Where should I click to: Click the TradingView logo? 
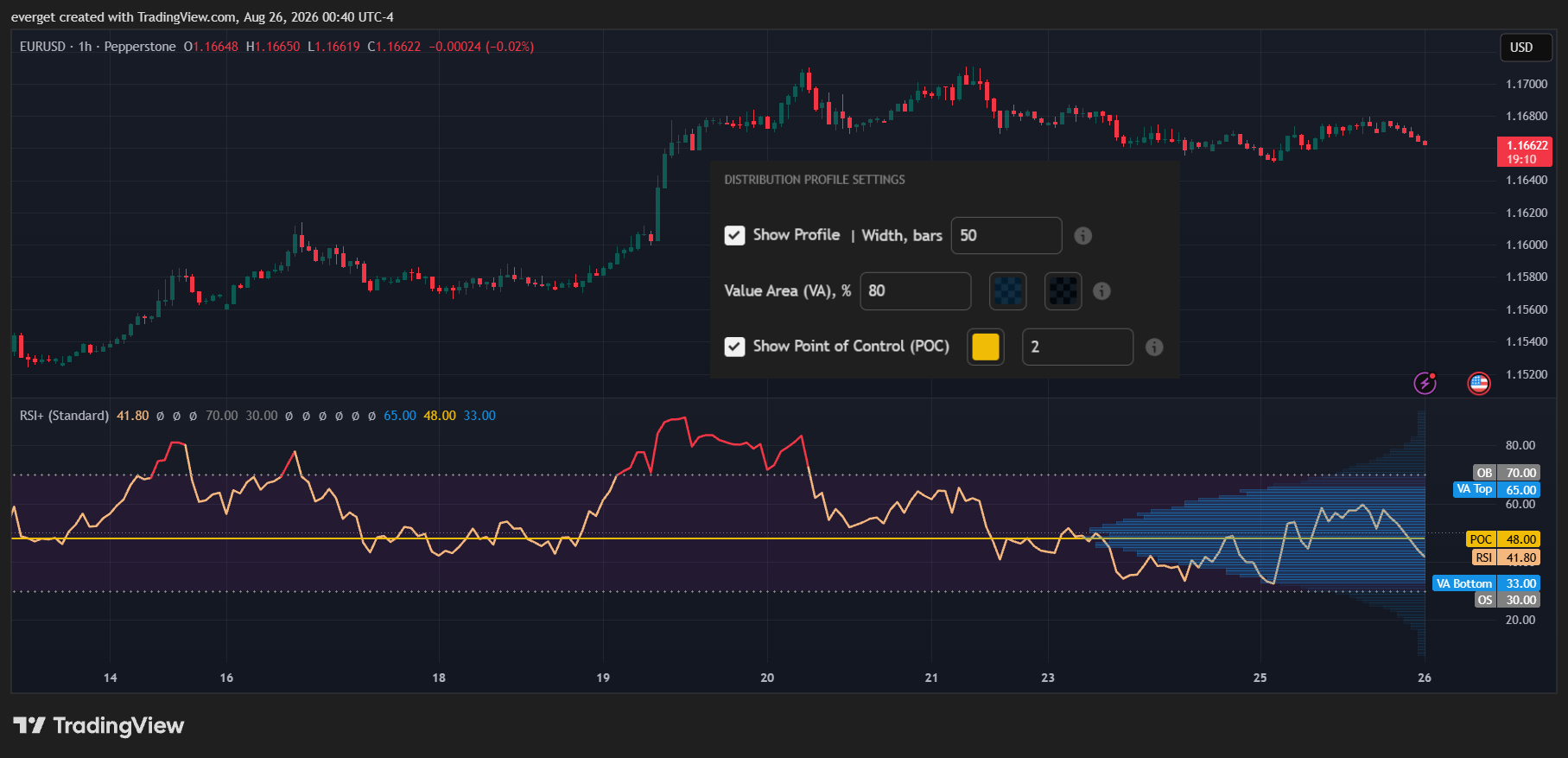pyautogui.click(x=98, y=725)
